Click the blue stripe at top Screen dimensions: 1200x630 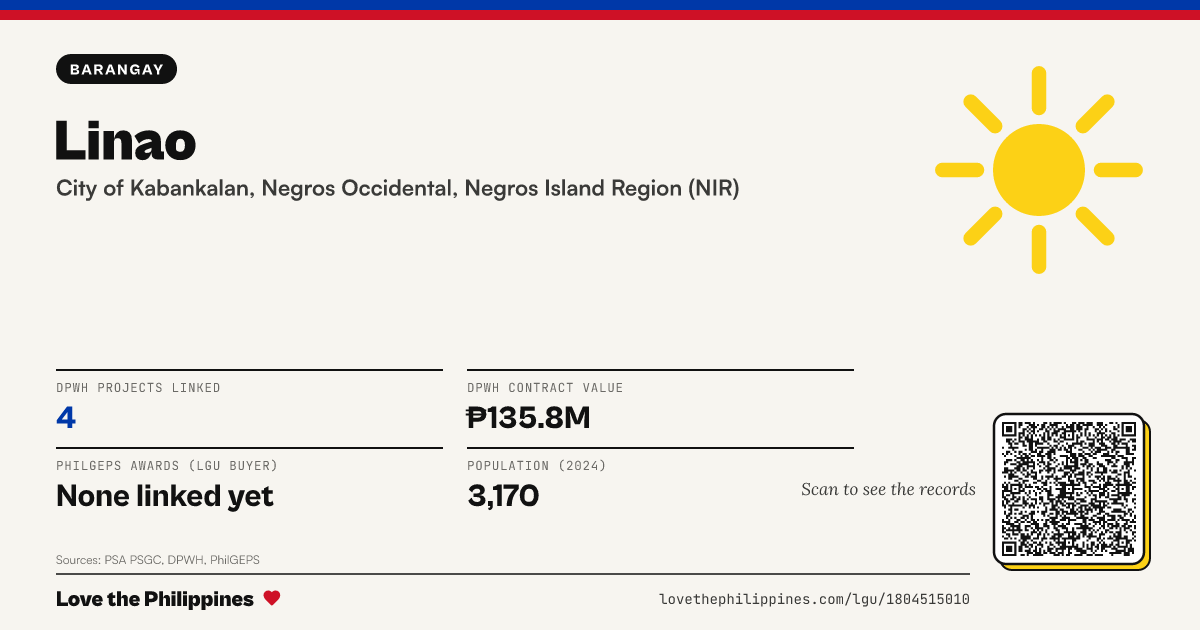tap(600, 5)
